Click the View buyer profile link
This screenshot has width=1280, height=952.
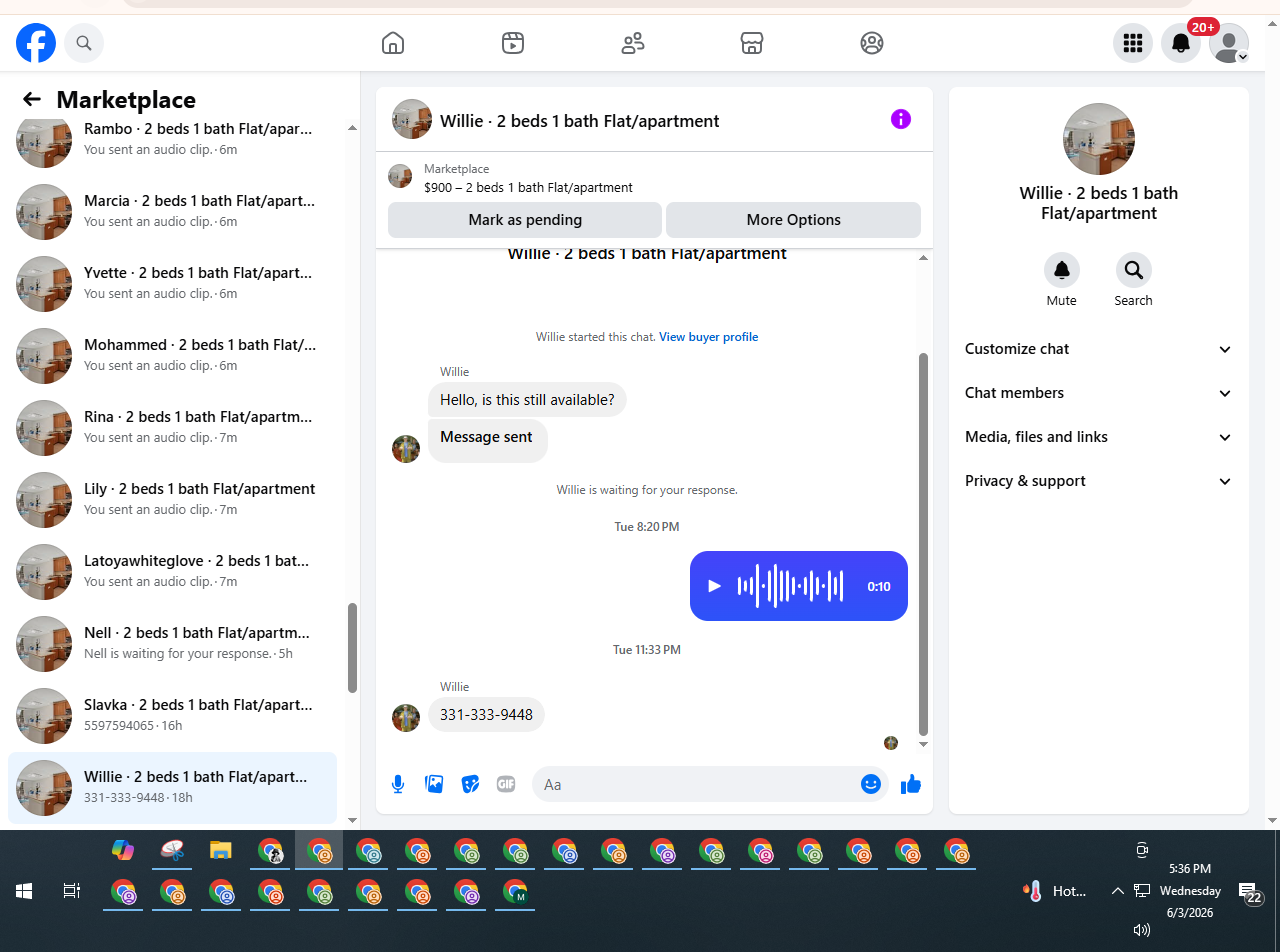tap(708, 337)
